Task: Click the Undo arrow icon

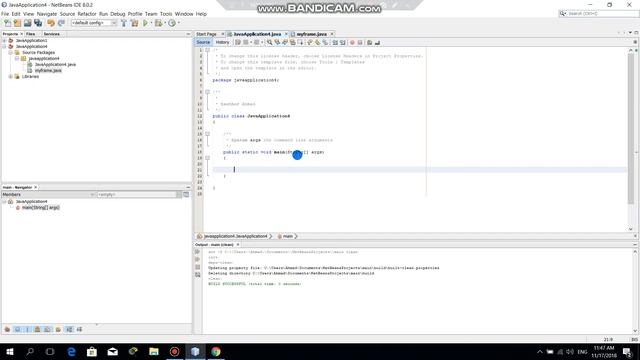Action: 51,23
